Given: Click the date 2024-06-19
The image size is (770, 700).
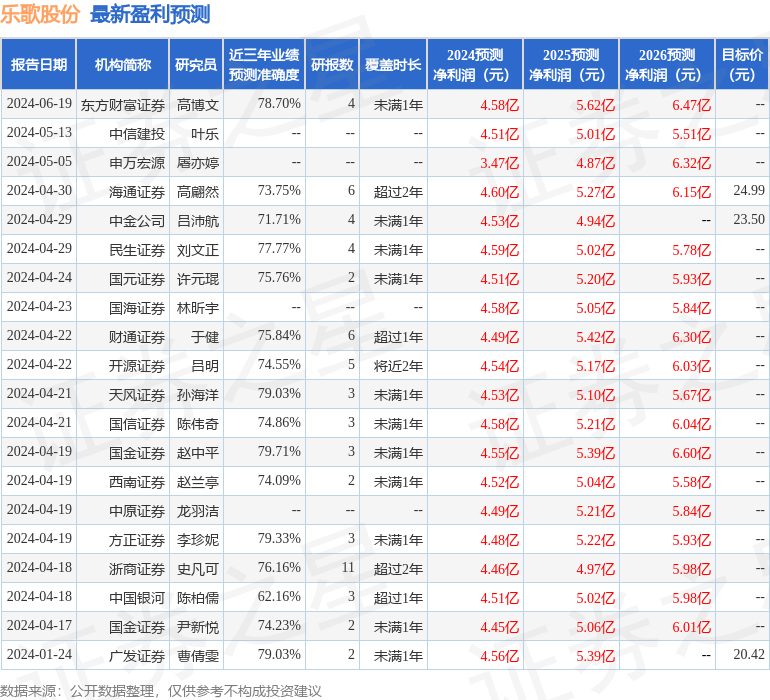Looking at the screenshot, I should pos(39,104).
